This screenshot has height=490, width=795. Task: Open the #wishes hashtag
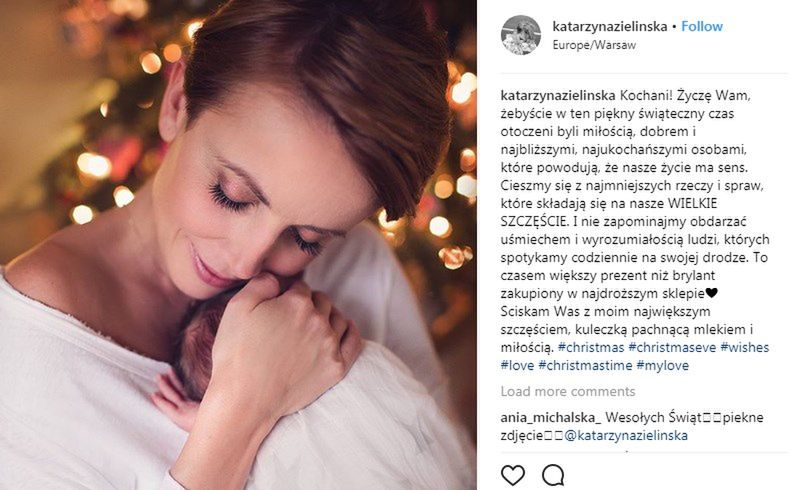[x=744, y=347]
